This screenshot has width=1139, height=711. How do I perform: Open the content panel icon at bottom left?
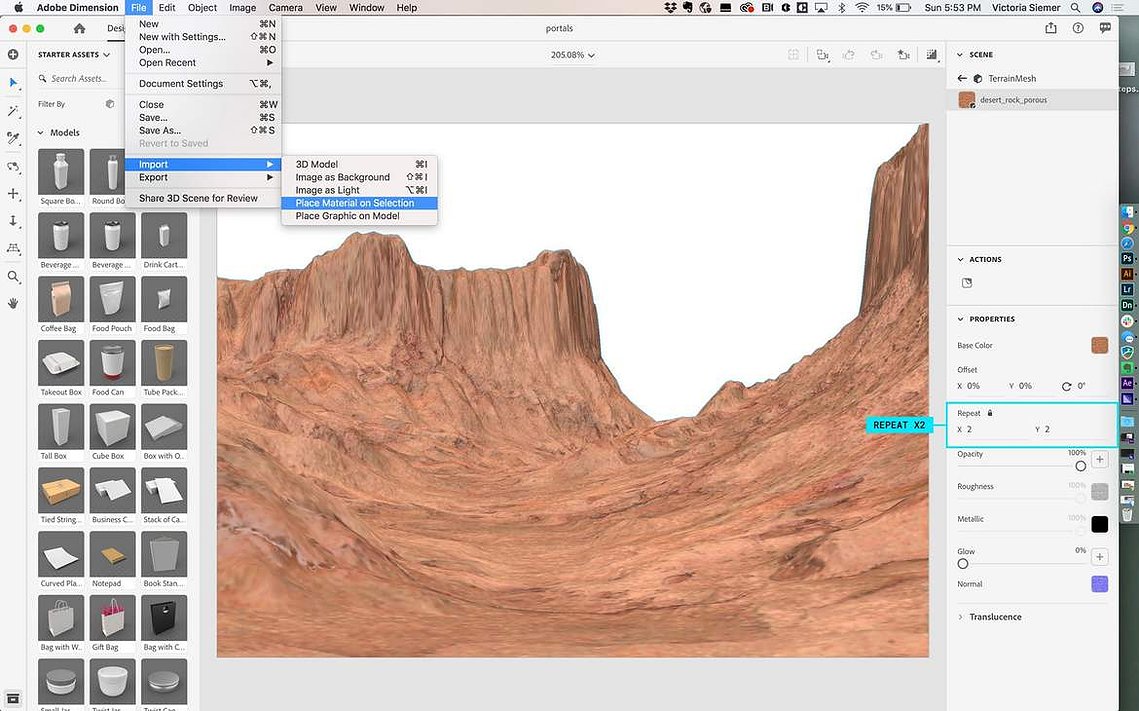tap(13, 699)
